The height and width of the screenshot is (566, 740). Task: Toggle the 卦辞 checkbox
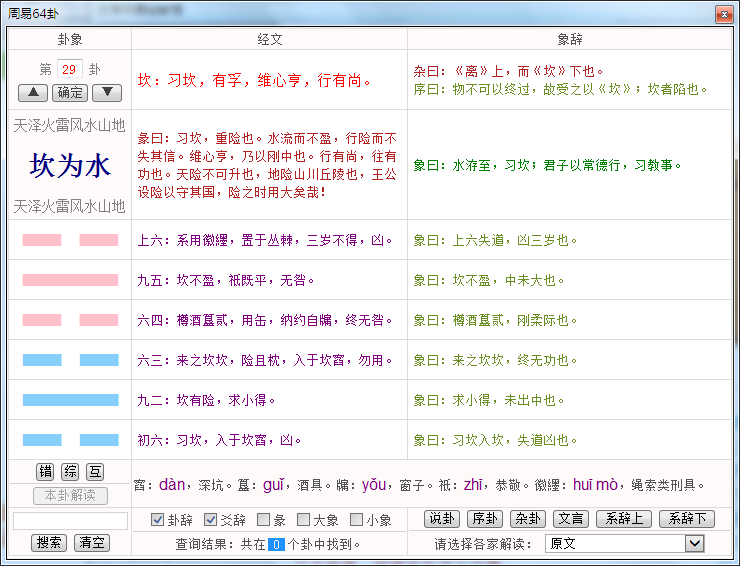158,520
